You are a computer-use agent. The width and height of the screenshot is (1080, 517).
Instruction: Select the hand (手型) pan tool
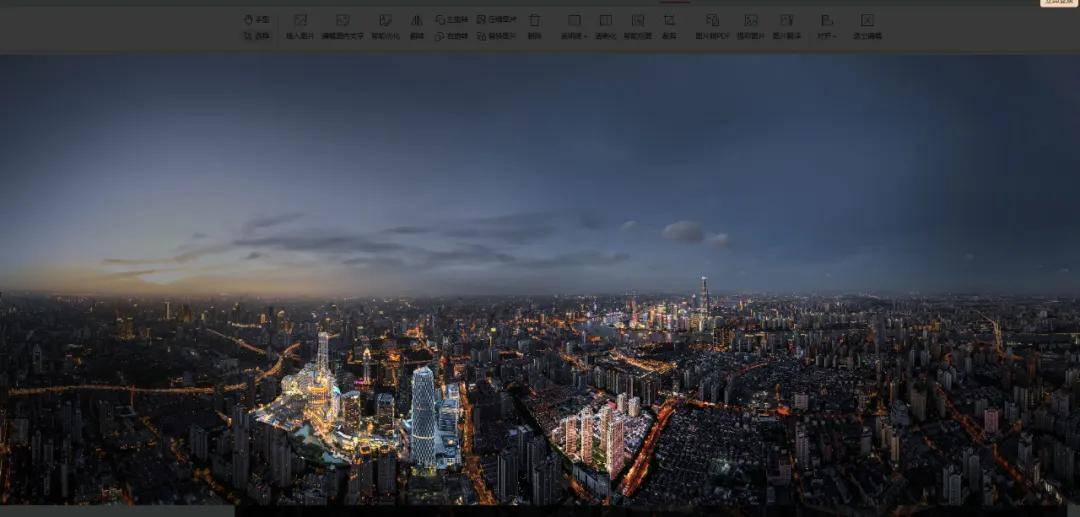(257, 19)
